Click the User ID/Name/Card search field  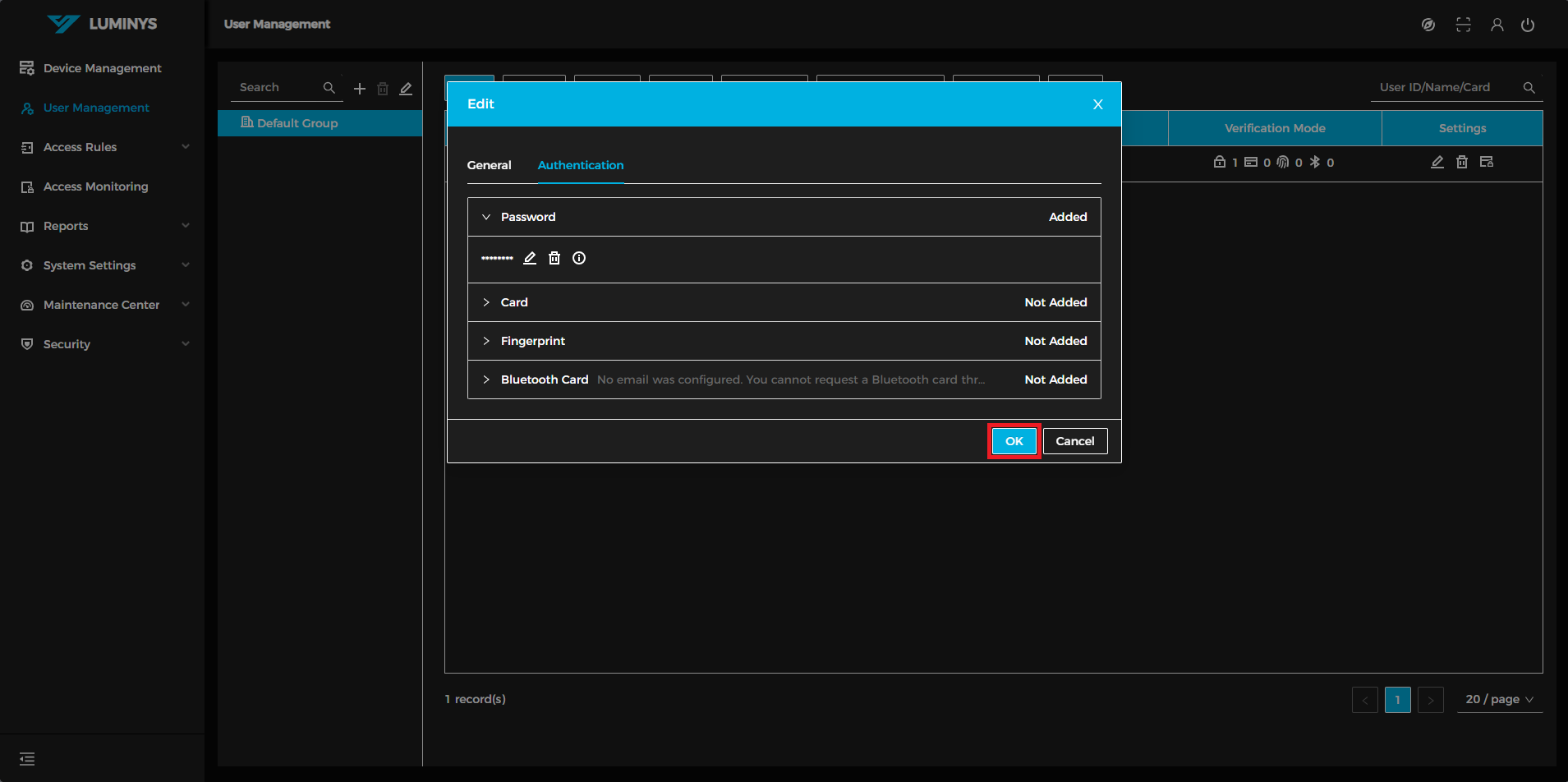click(x=1446, y=87)
